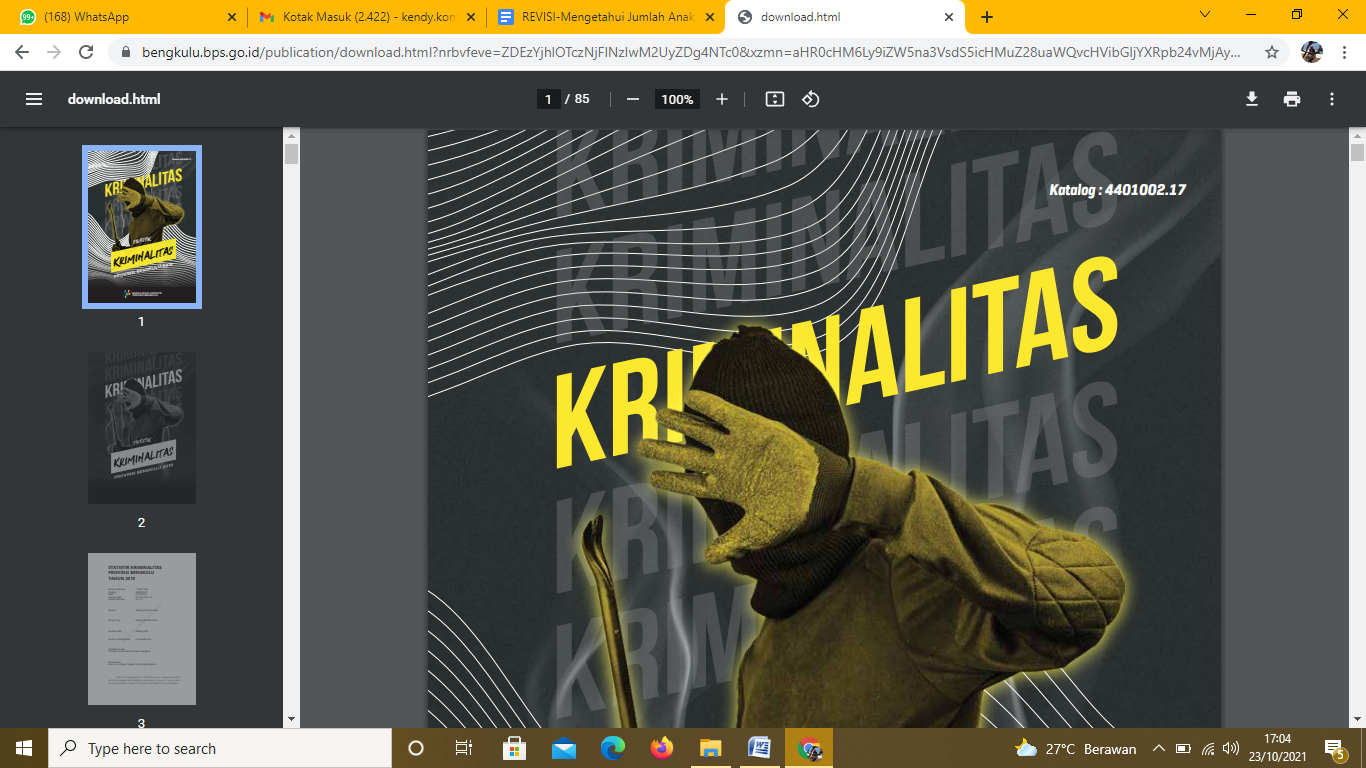Click the PDF zoom in plus button
Image resolution: width=1366 pixels, height=768 pixels.
722,99
